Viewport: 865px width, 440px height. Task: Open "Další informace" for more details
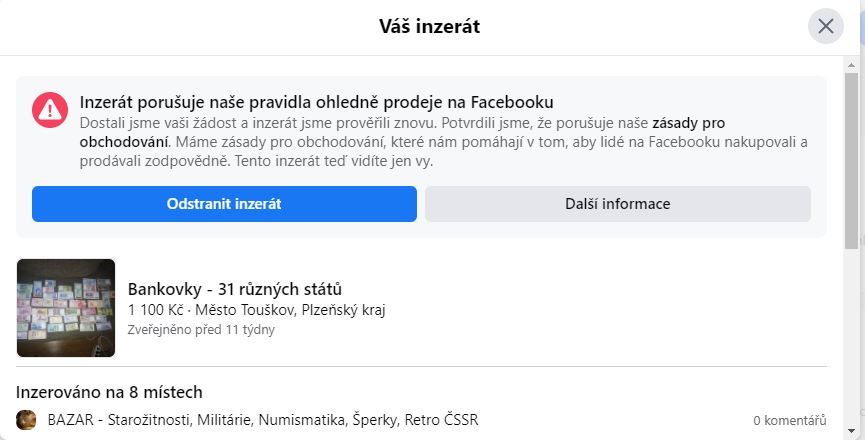pos(617,204)
